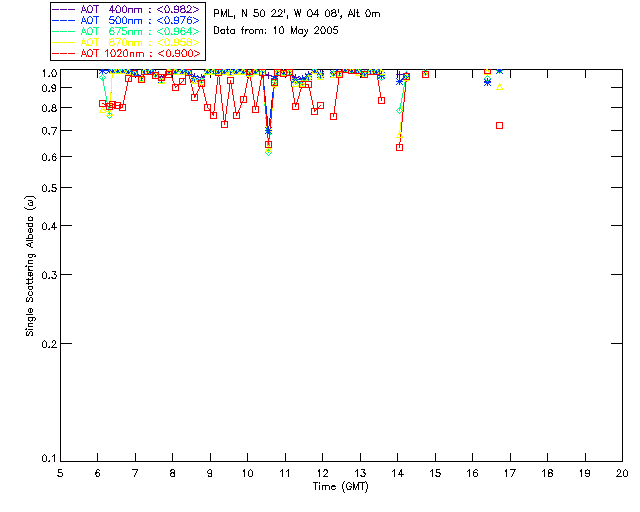640x512 pixels.
Task: Click the AOT 675nm green legend entry
Action: (126, 31)
